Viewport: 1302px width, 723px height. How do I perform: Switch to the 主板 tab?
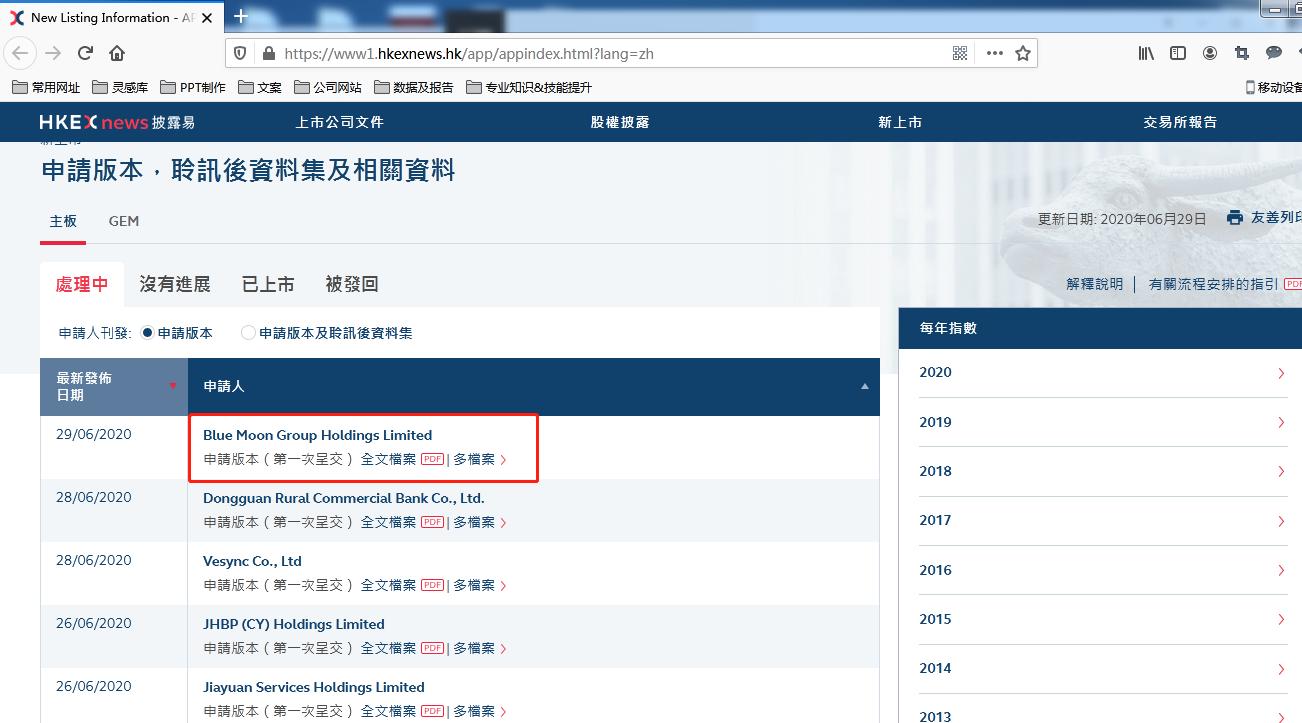tap(63, 221)
